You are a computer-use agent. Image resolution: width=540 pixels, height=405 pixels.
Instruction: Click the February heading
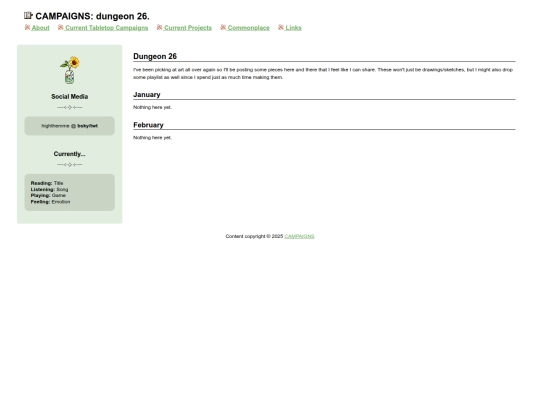tap(148, 125)
